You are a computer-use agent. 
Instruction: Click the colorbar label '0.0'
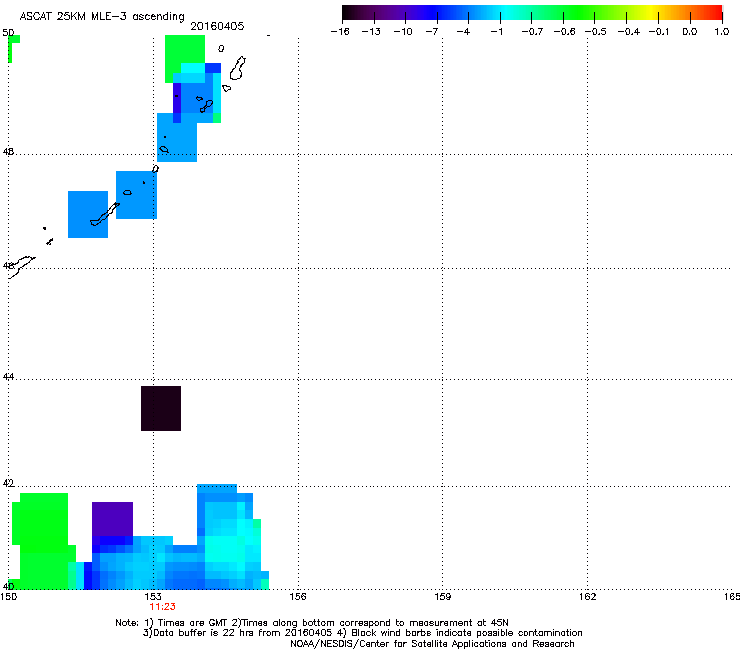[690, 32]
